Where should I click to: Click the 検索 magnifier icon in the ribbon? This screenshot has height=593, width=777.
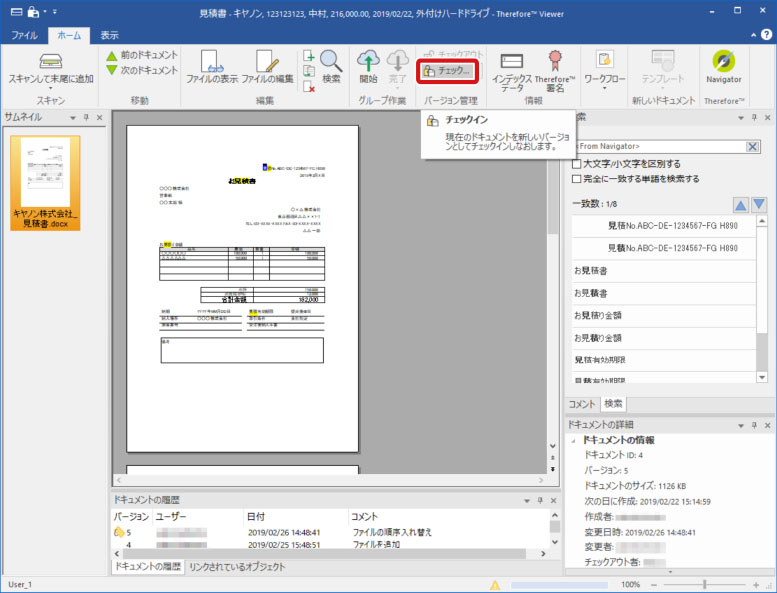point(331,62)
